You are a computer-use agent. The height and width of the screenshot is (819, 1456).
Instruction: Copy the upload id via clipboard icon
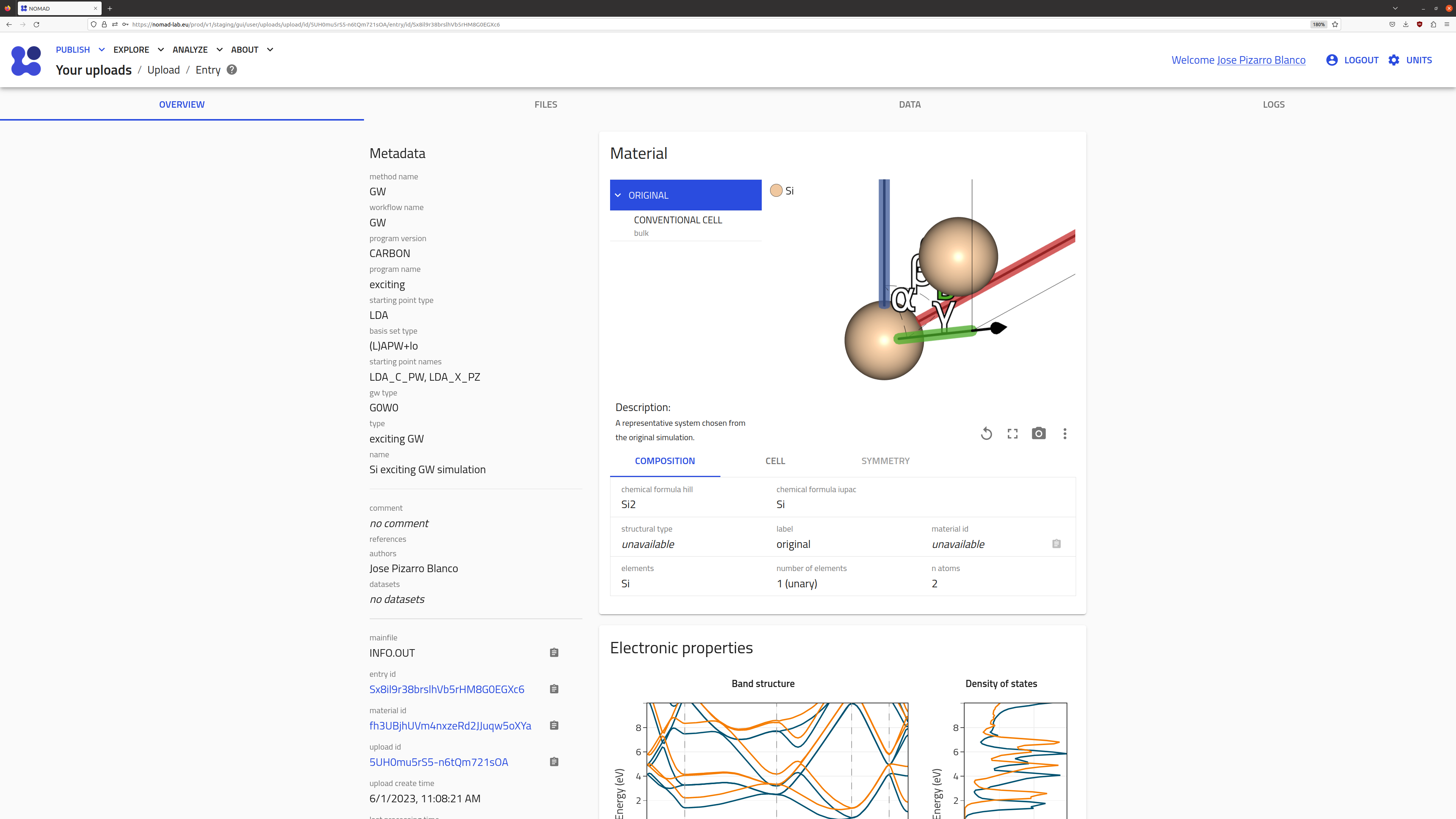(x=554, y=762)
